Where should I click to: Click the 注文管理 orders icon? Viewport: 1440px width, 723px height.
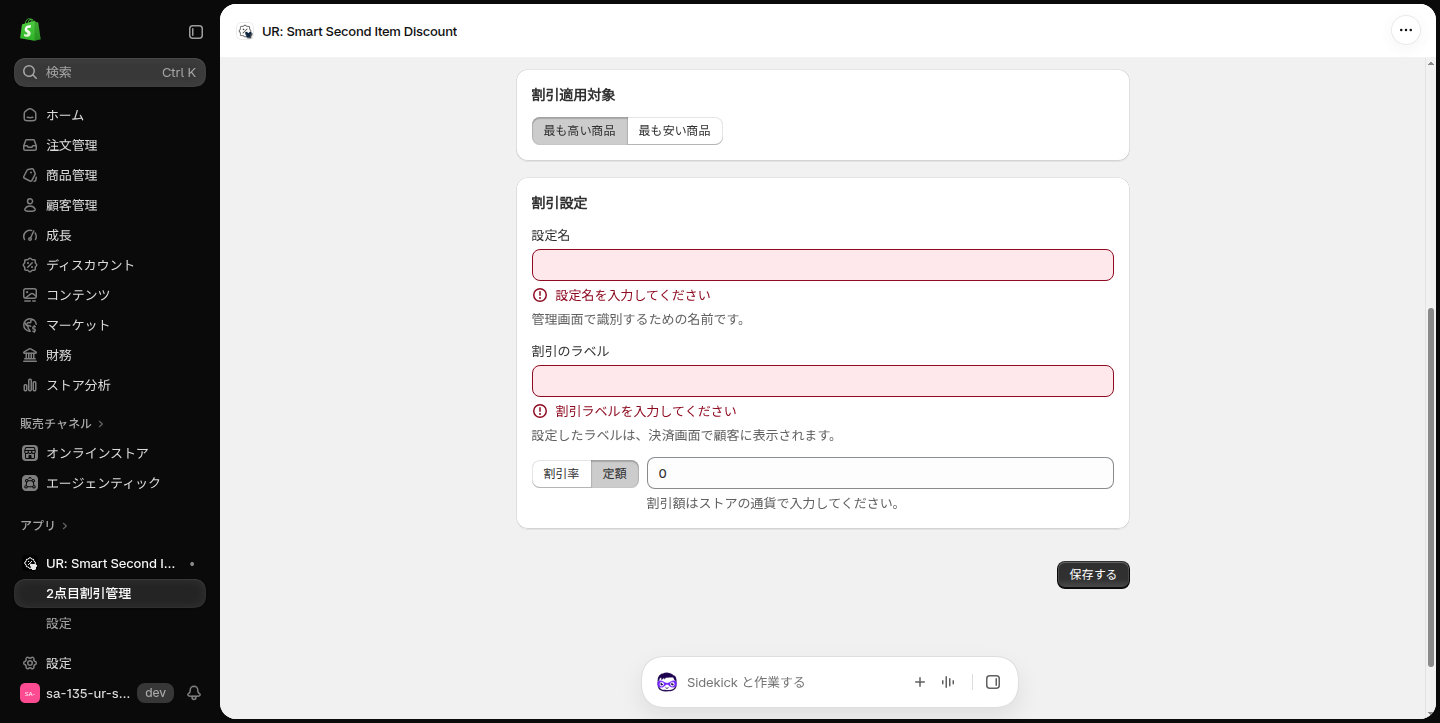30,145
